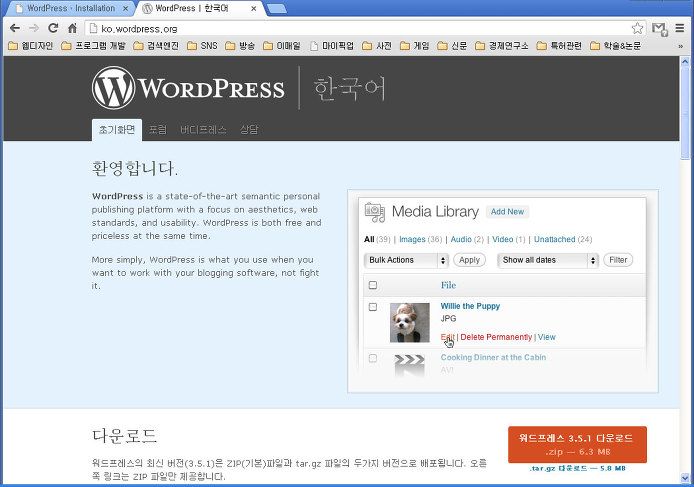Image resolution: width=694 pixels, height=487 pixels.
Task: Open the Gmail extension icon
Action: click(x=659, y=29)
